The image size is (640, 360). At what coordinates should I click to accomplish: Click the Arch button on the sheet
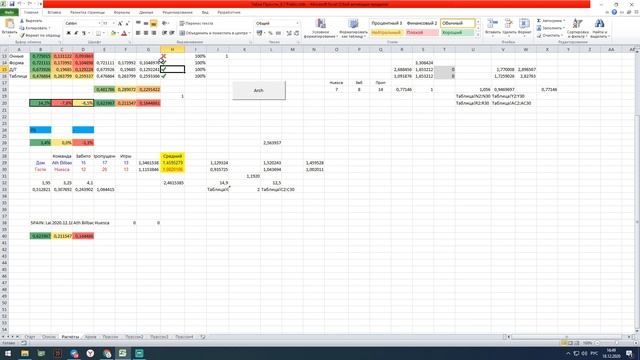259,90
